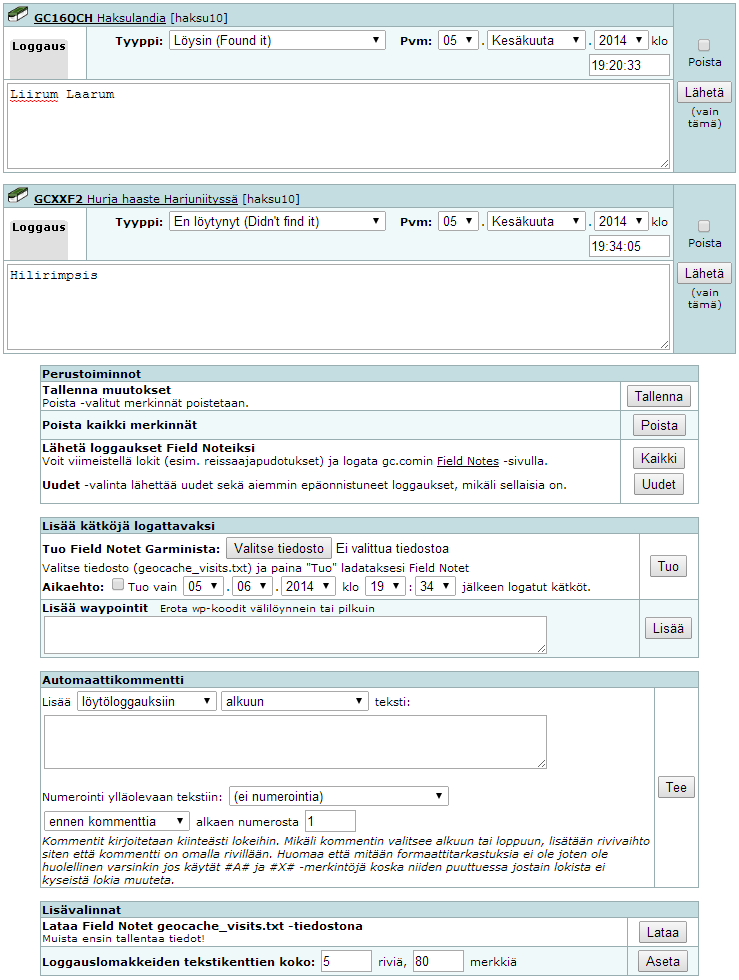Click the Automaattikommentti text area
The height and width of the screenshot is (980, 739).
pos(295,742)
